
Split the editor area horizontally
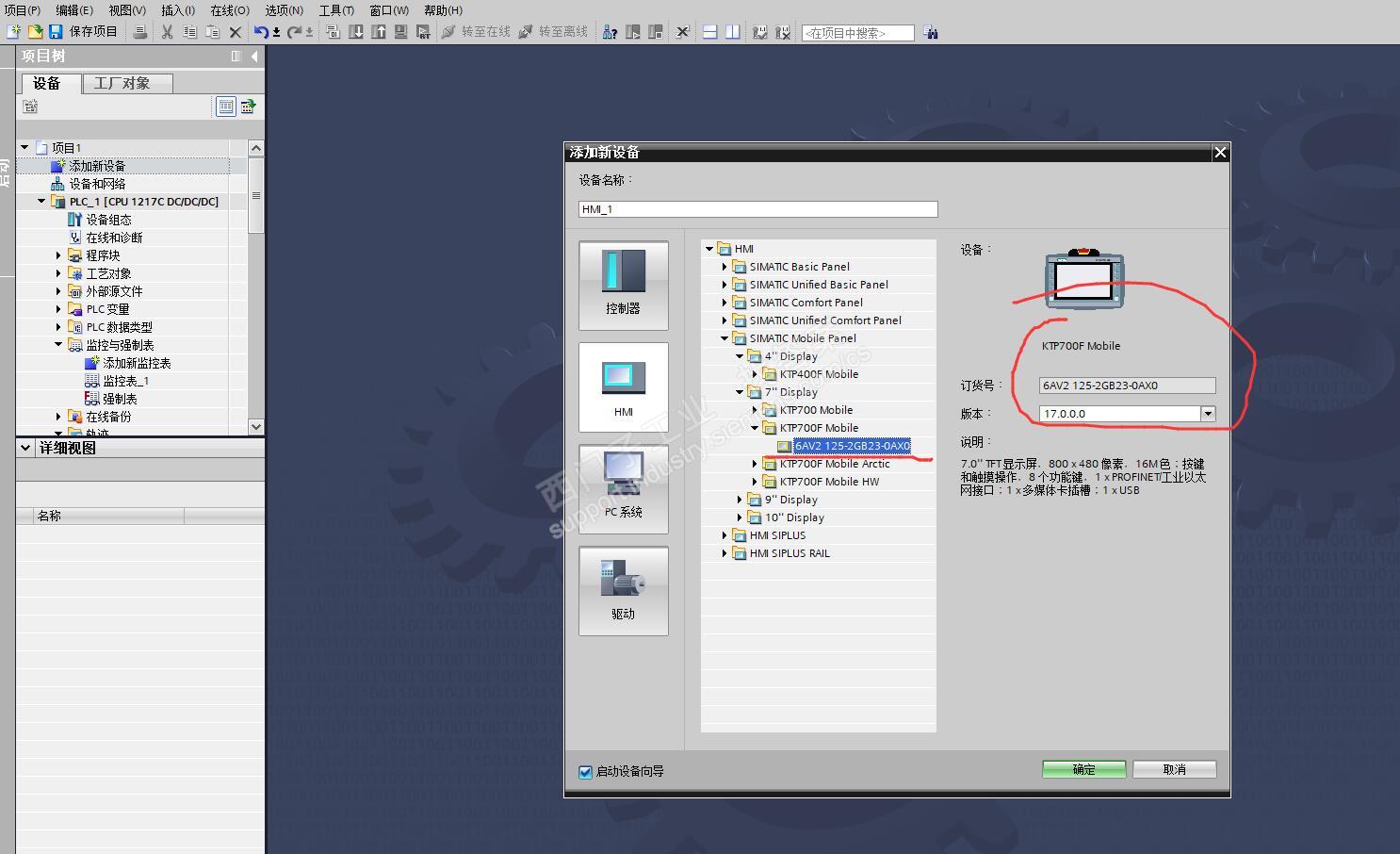[x=709, y=32]
